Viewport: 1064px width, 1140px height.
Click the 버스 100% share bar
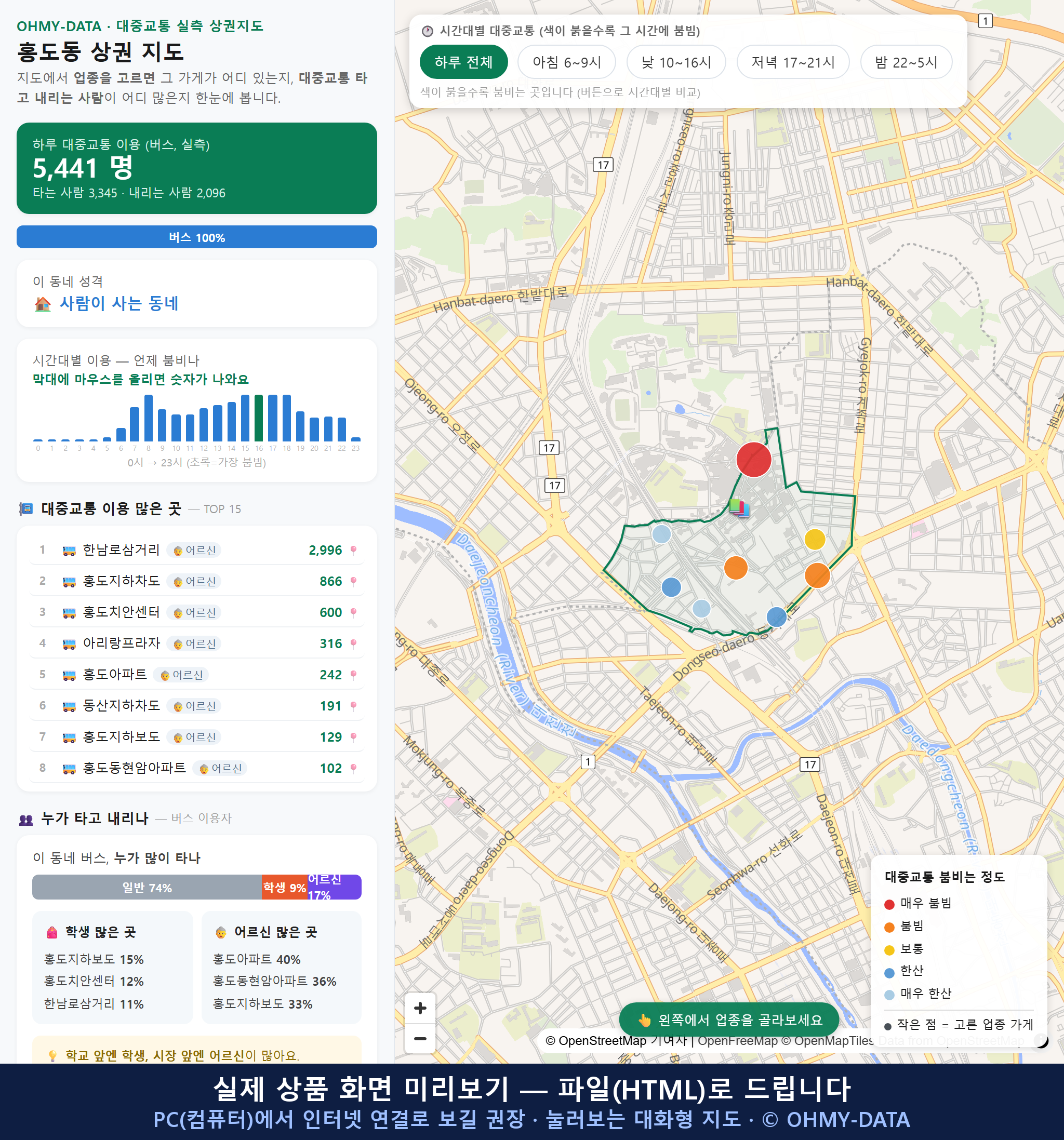click(197, 237)
